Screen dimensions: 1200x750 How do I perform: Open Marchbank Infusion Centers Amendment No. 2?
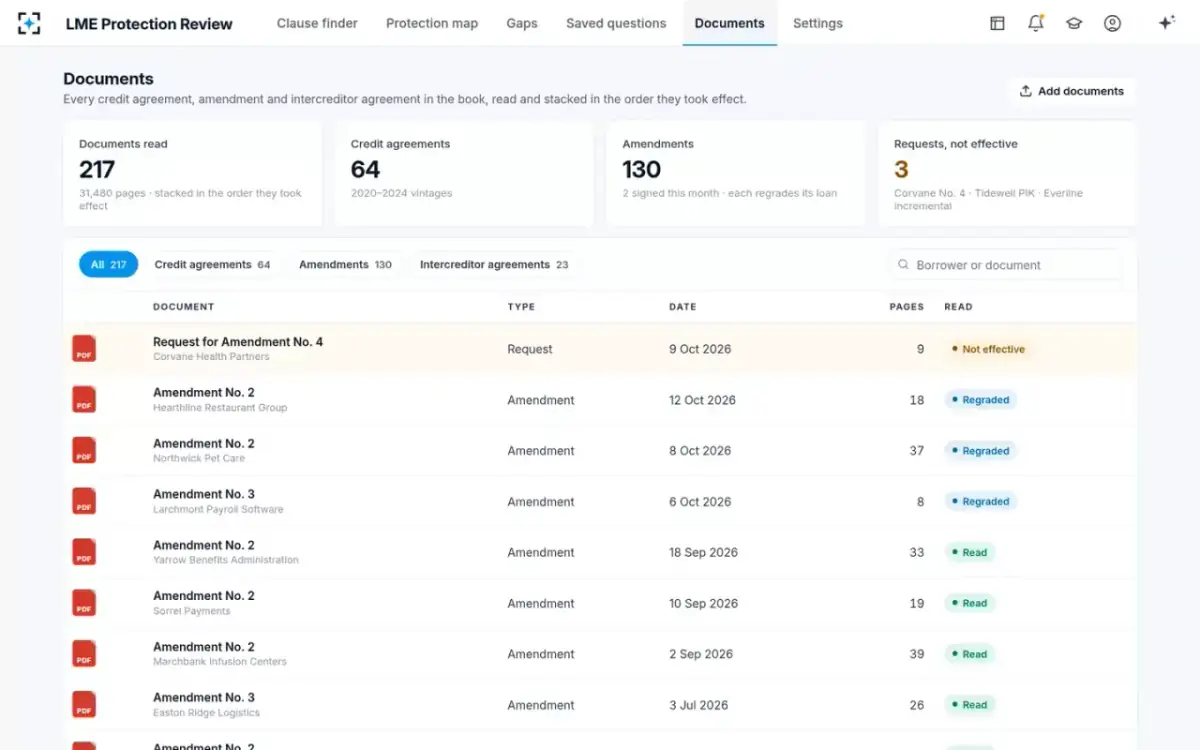pyautogui.click(x=204, y=647)
